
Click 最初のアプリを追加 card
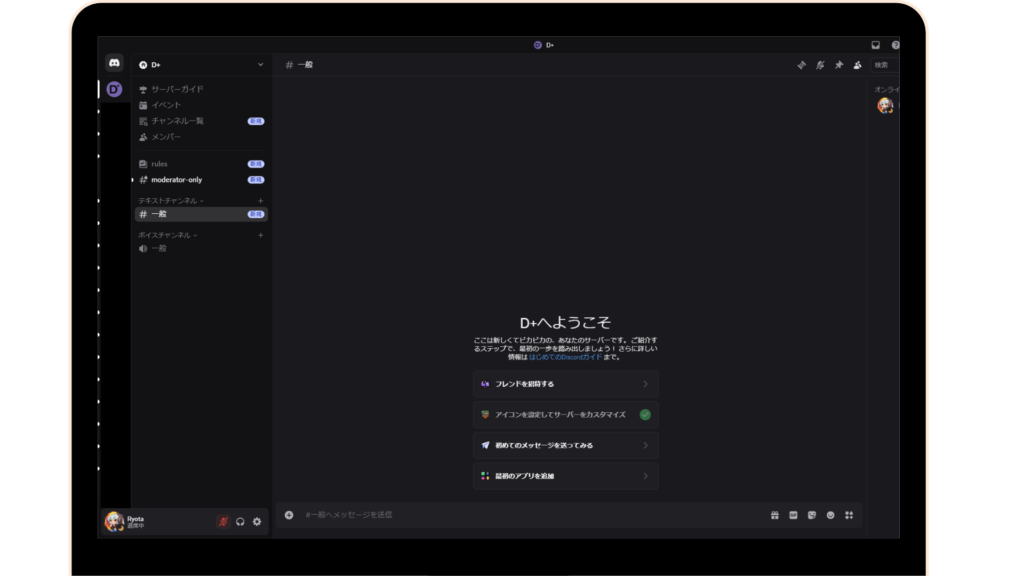566,476
